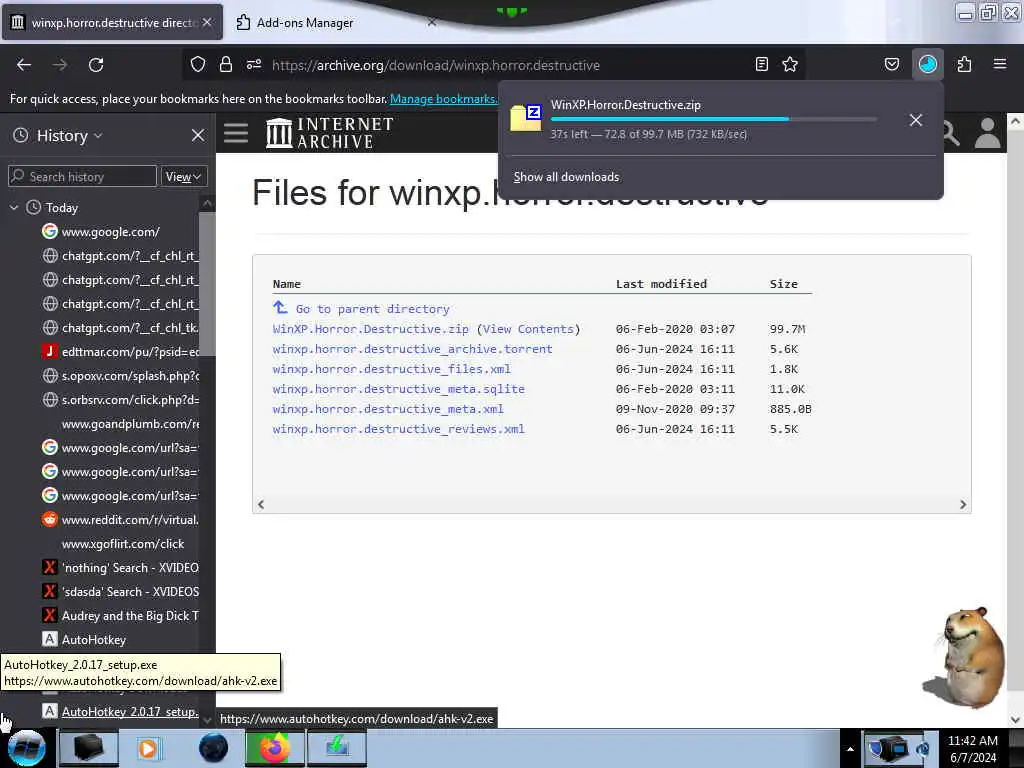Click the Size column header
This screenshot has width=1024, height=768.
click(784, 284)
